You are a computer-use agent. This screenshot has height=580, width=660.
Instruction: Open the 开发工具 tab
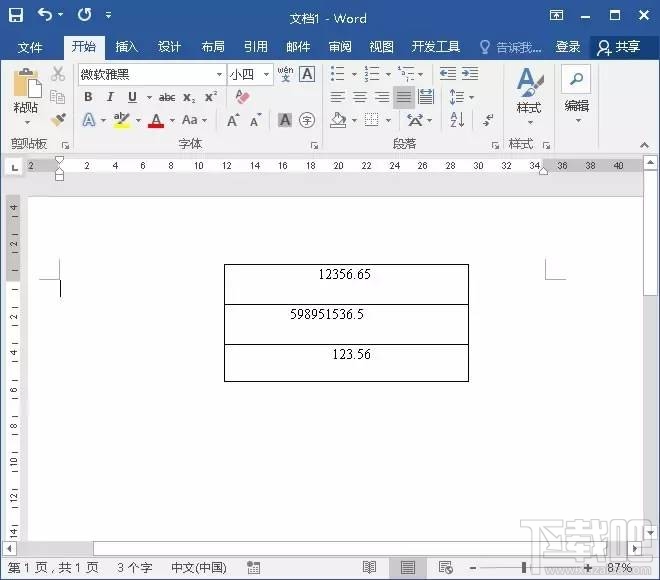[436, 47]
